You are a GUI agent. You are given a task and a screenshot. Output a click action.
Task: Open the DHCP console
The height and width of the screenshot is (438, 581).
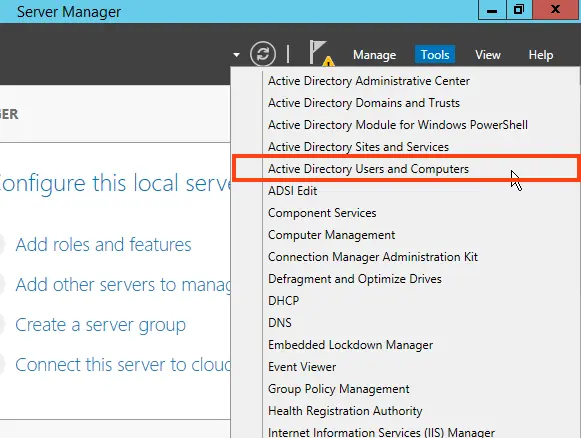283,301
